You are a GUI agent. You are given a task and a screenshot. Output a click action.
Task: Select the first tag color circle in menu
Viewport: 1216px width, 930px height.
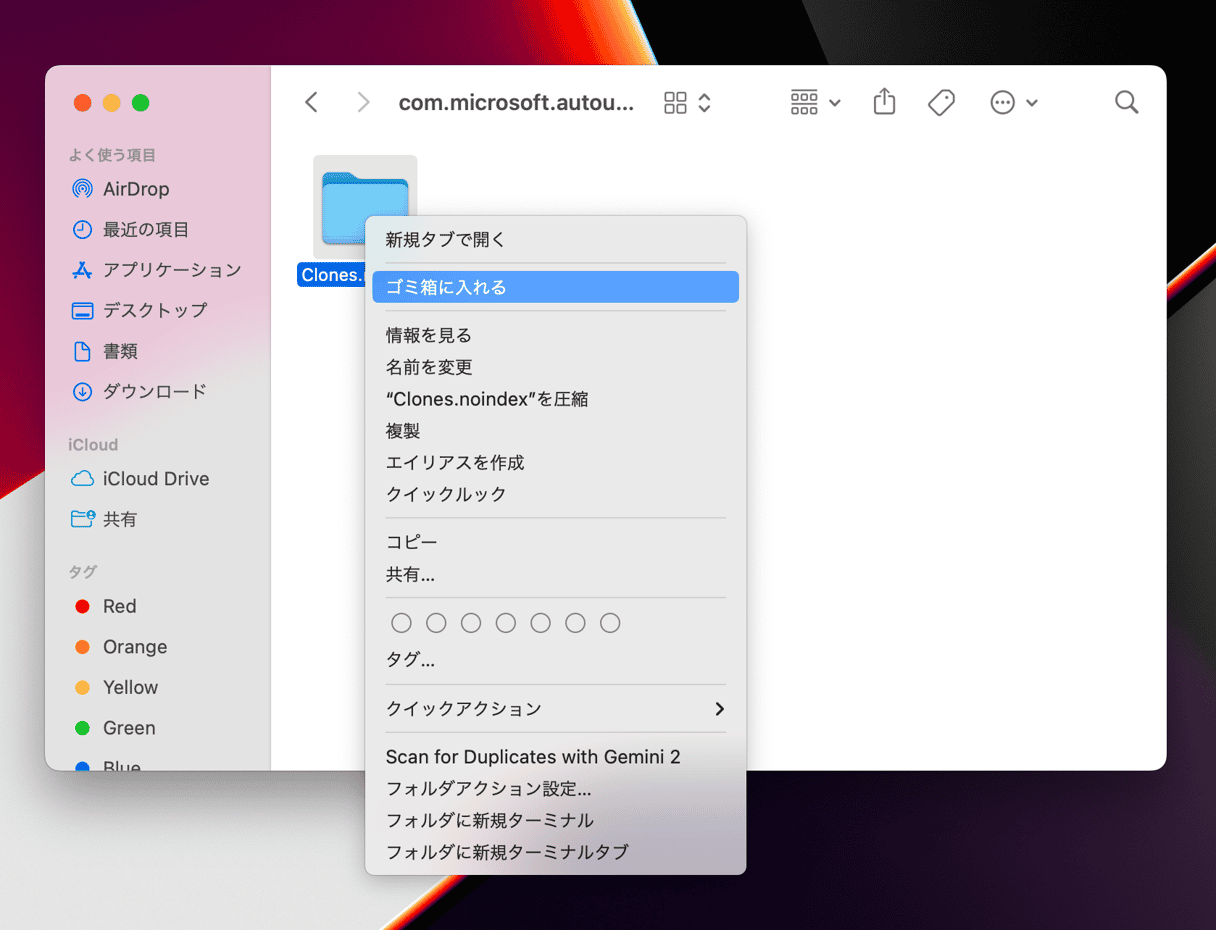[401, 623]
